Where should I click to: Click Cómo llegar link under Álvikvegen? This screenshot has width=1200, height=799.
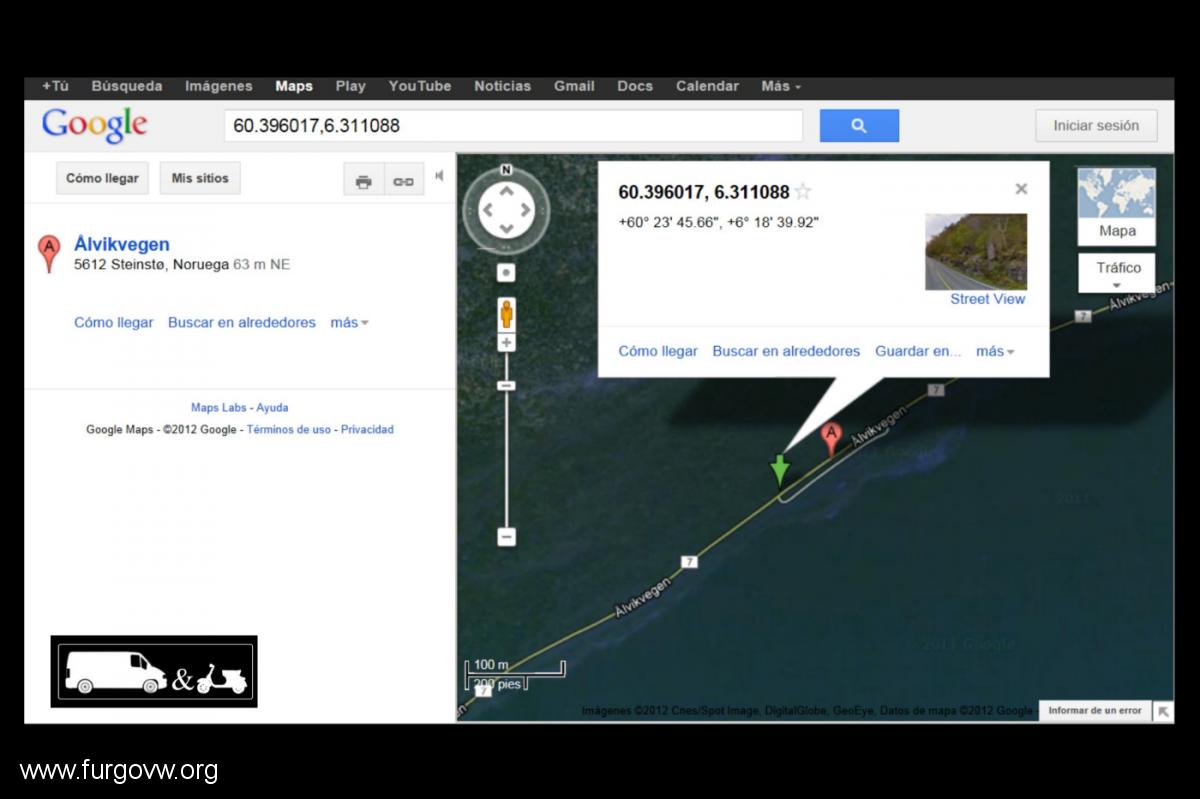pos(114,323)
